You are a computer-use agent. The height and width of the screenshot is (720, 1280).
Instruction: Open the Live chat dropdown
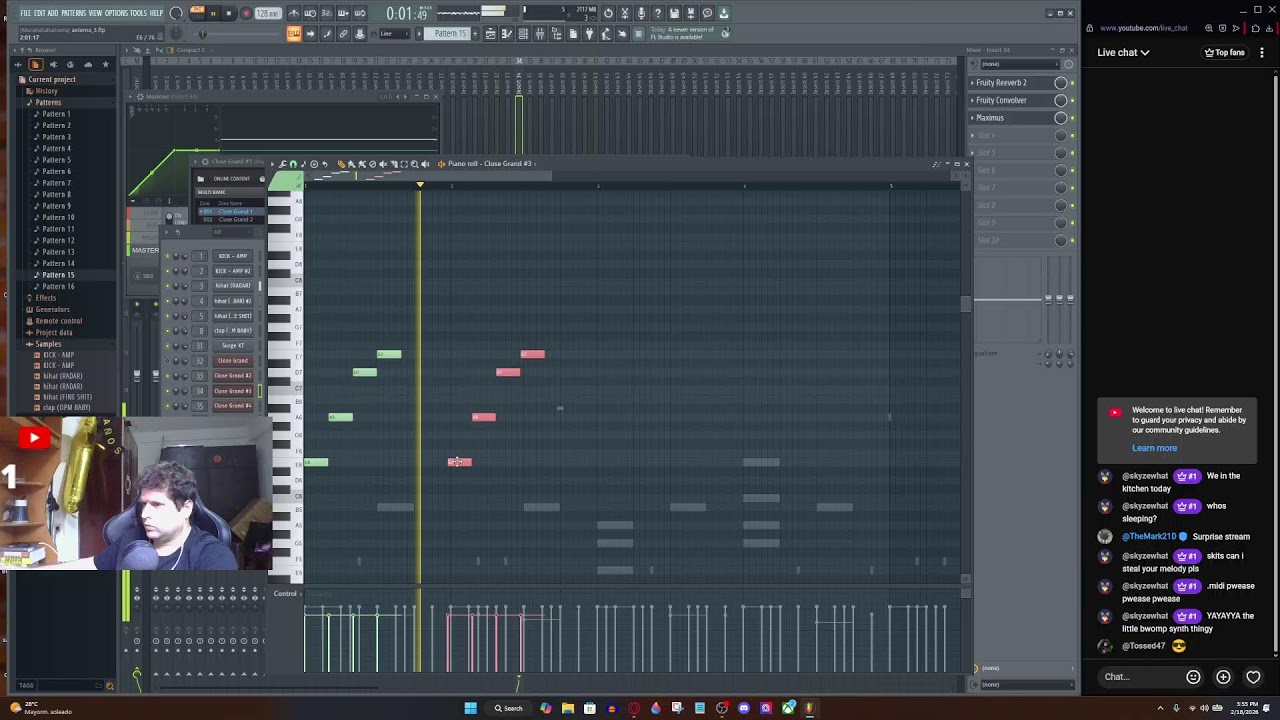(x=1123, y=52)
